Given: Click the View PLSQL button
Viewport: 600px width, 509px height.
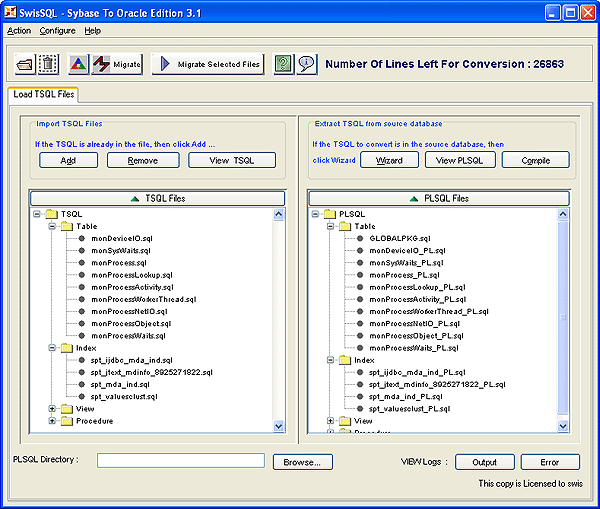Looking at the screenshot, I should (460, 160).
